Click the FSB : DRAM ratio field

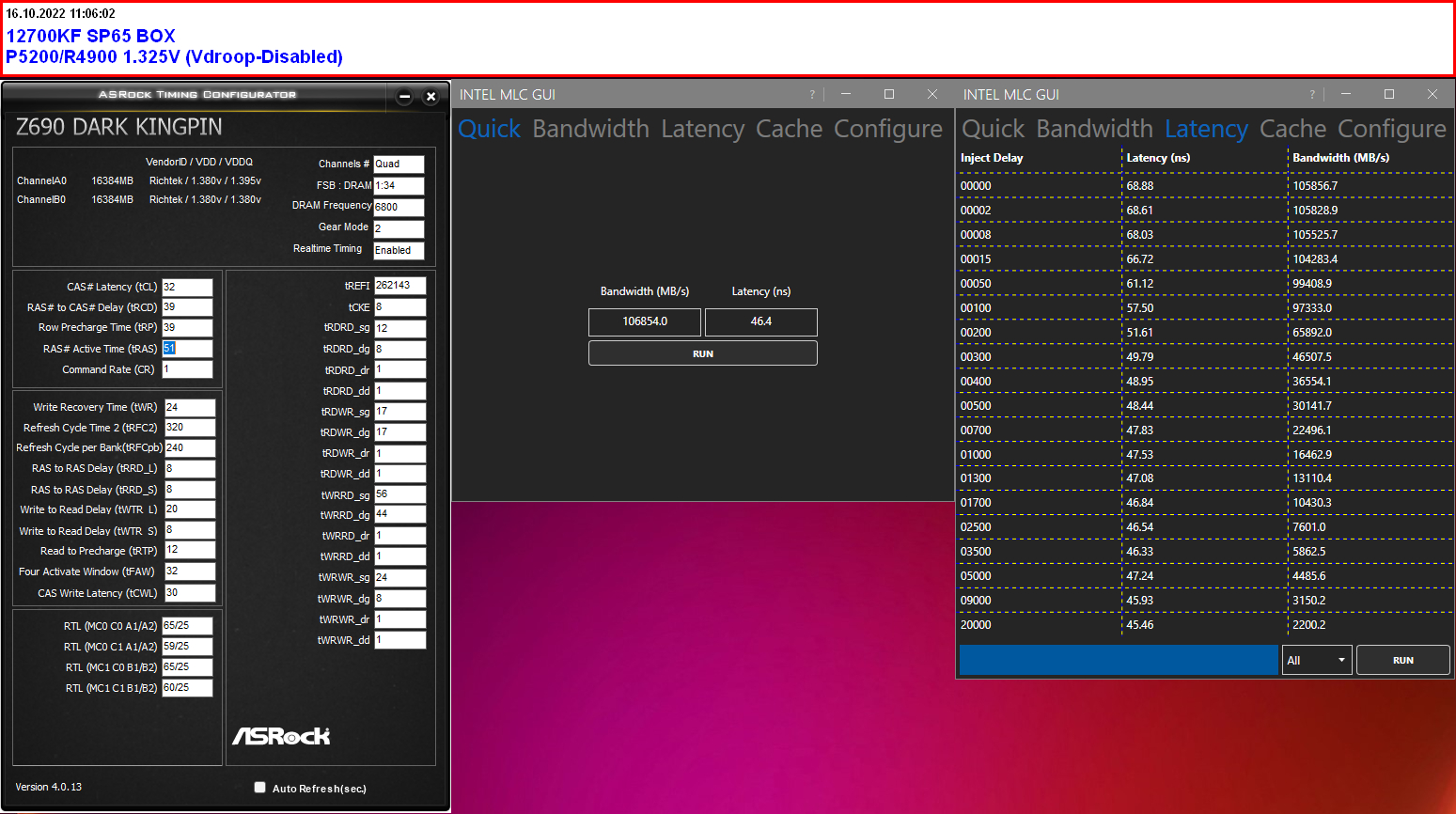click(x=399, y=185)
